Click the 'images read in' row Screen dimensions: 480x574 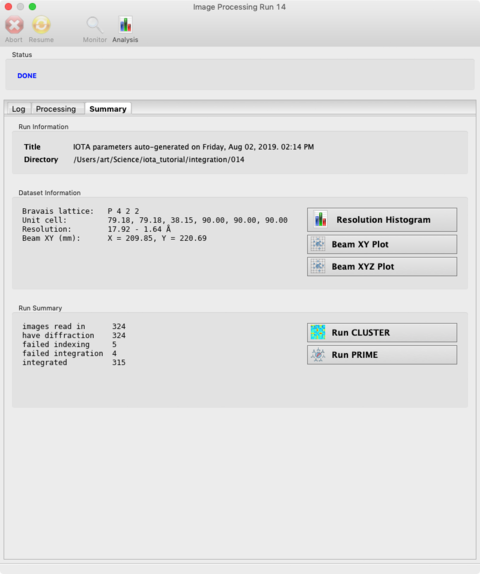pos(74,326)
